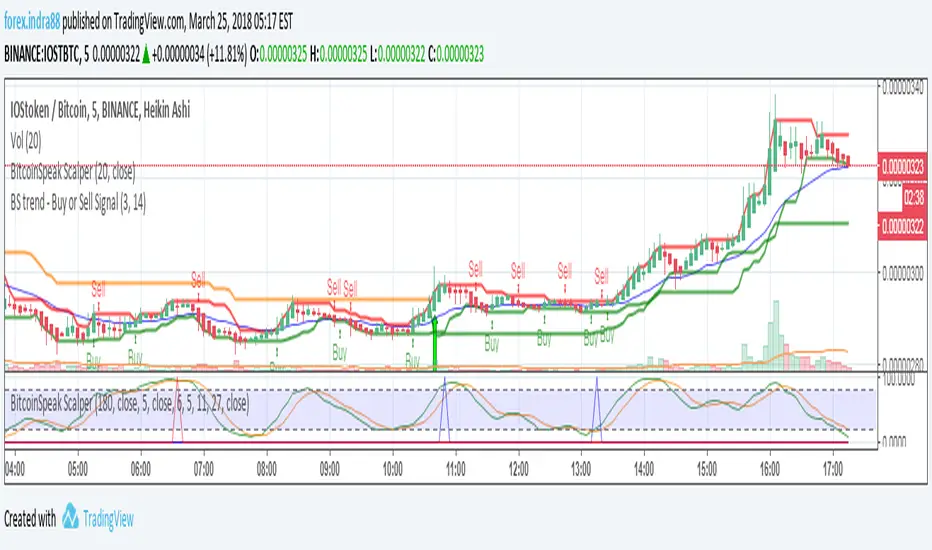Click the 10:00 time axis label
Screen dimensions: 932x550
point(393,469)
